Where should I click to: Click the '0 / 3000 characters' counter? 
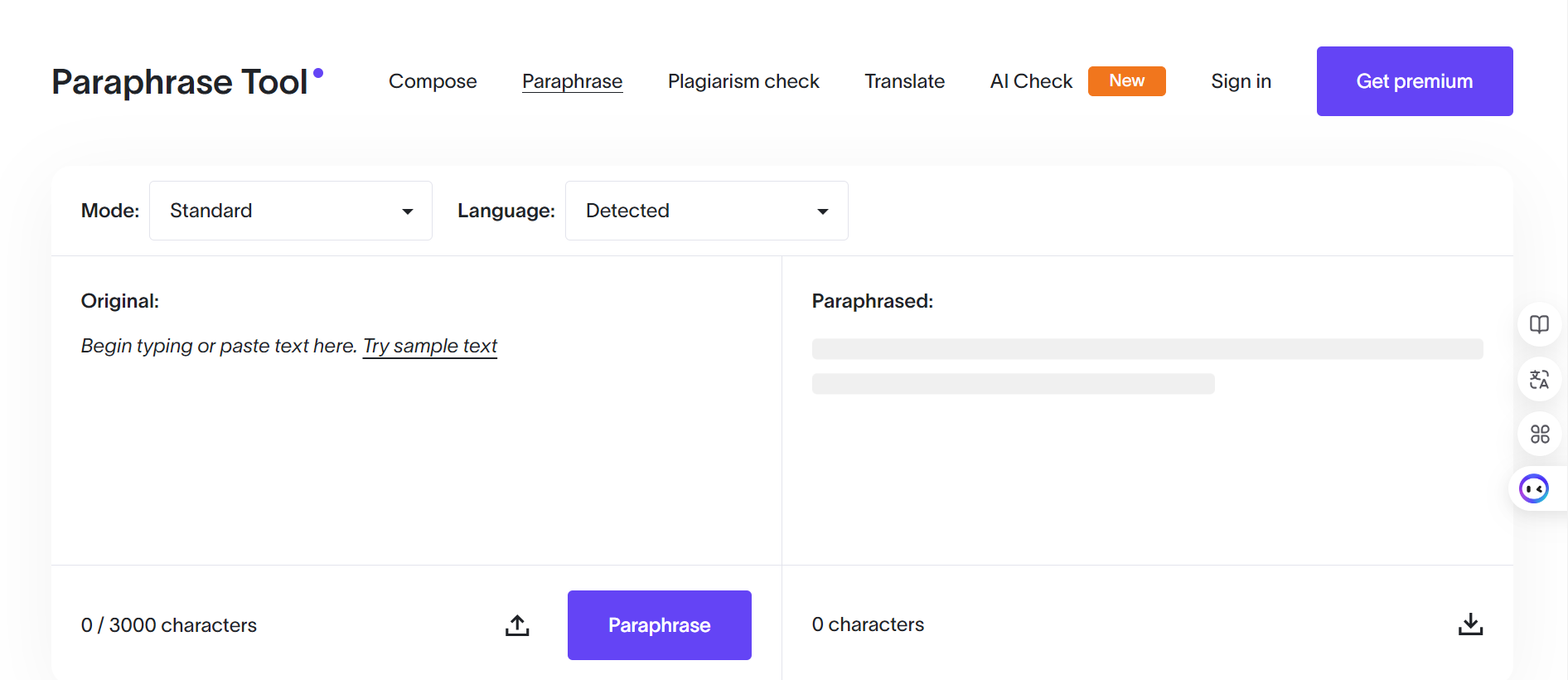(x=169, y=625)
